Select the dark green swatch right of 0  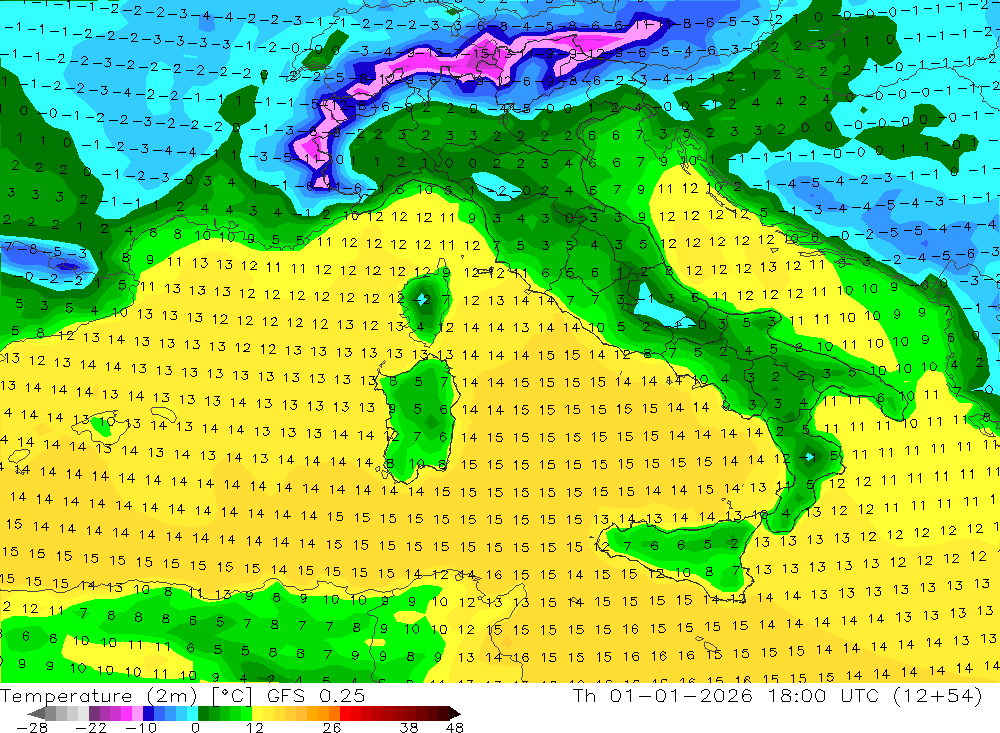click(x=203, y=713)
